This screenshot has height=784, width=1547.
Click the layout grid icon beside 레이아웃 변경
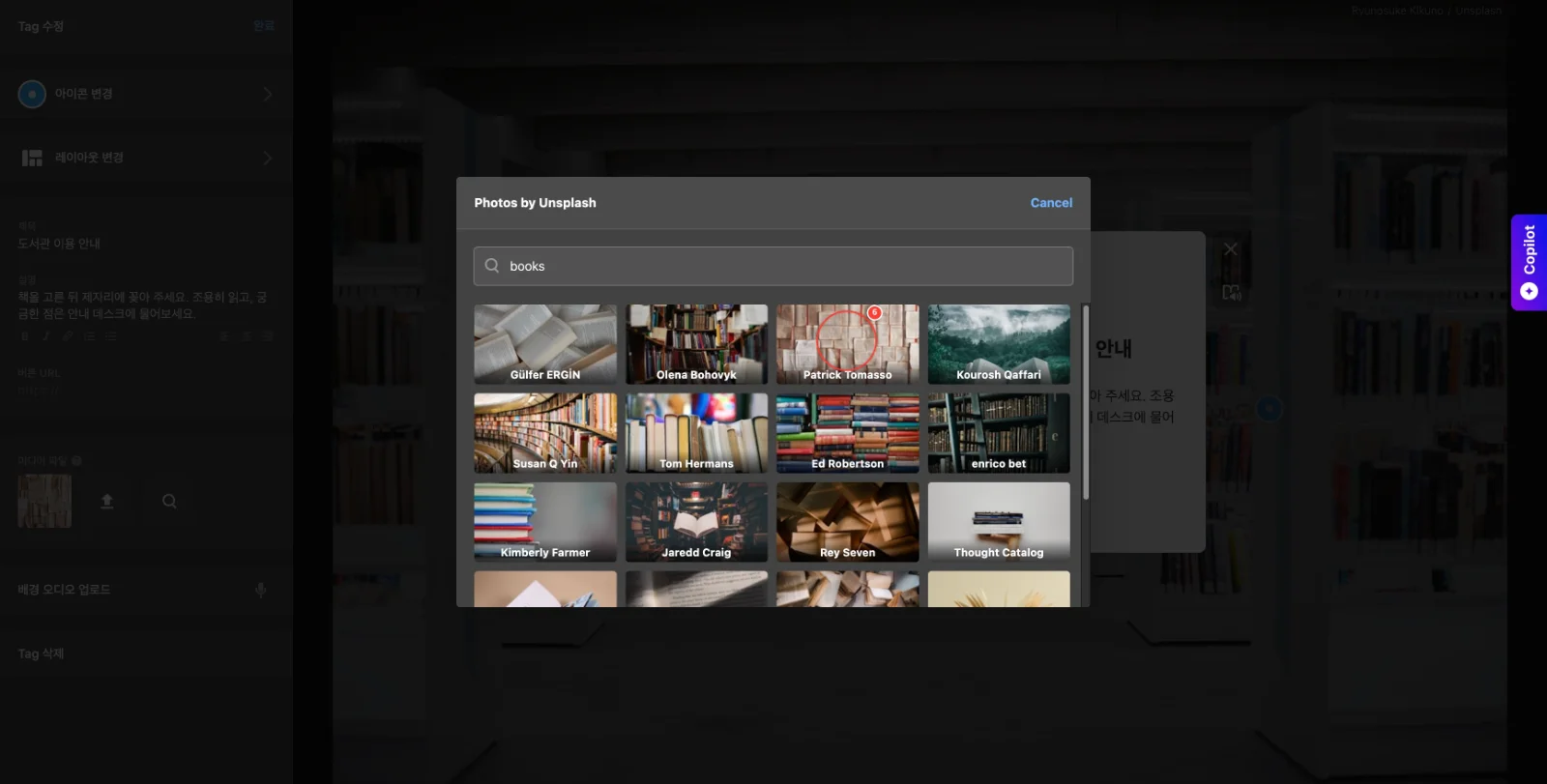(32, 158)
